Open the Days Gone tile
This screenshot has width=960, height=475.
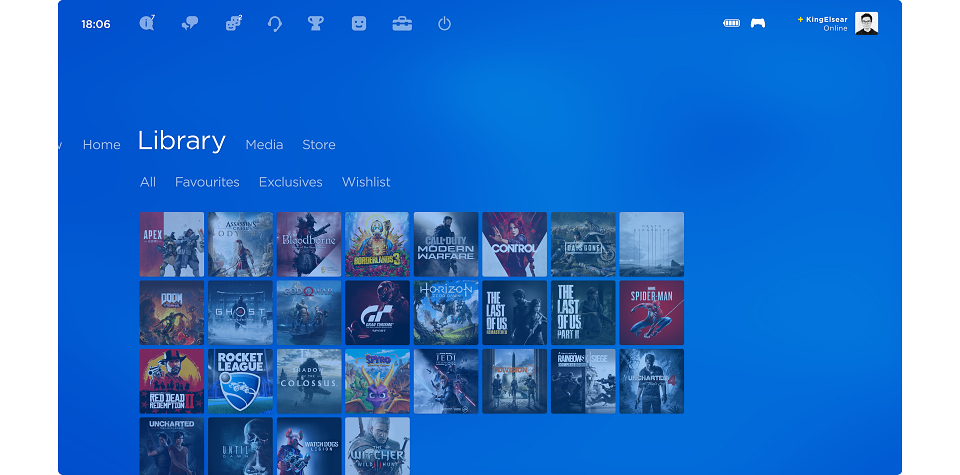coord(583,244)
